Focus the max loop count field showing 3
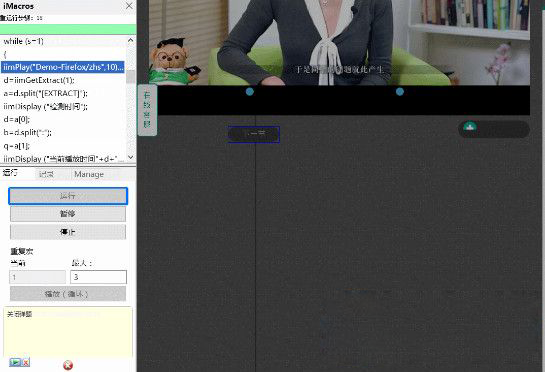The height and width of the screenshot is (372, 545). 98,277
